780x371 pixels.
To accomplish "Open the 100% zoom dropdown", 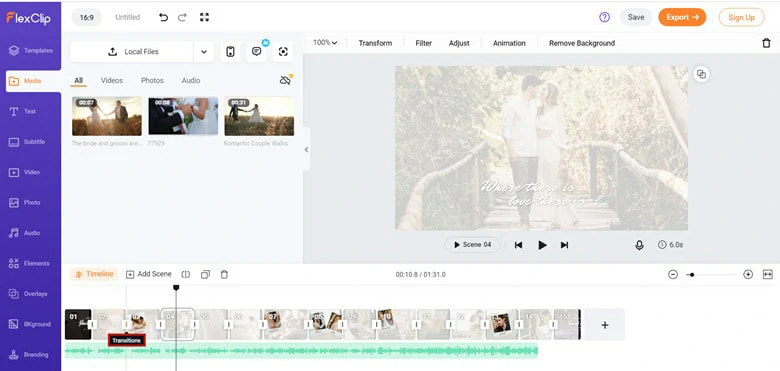I will [325, 43].
